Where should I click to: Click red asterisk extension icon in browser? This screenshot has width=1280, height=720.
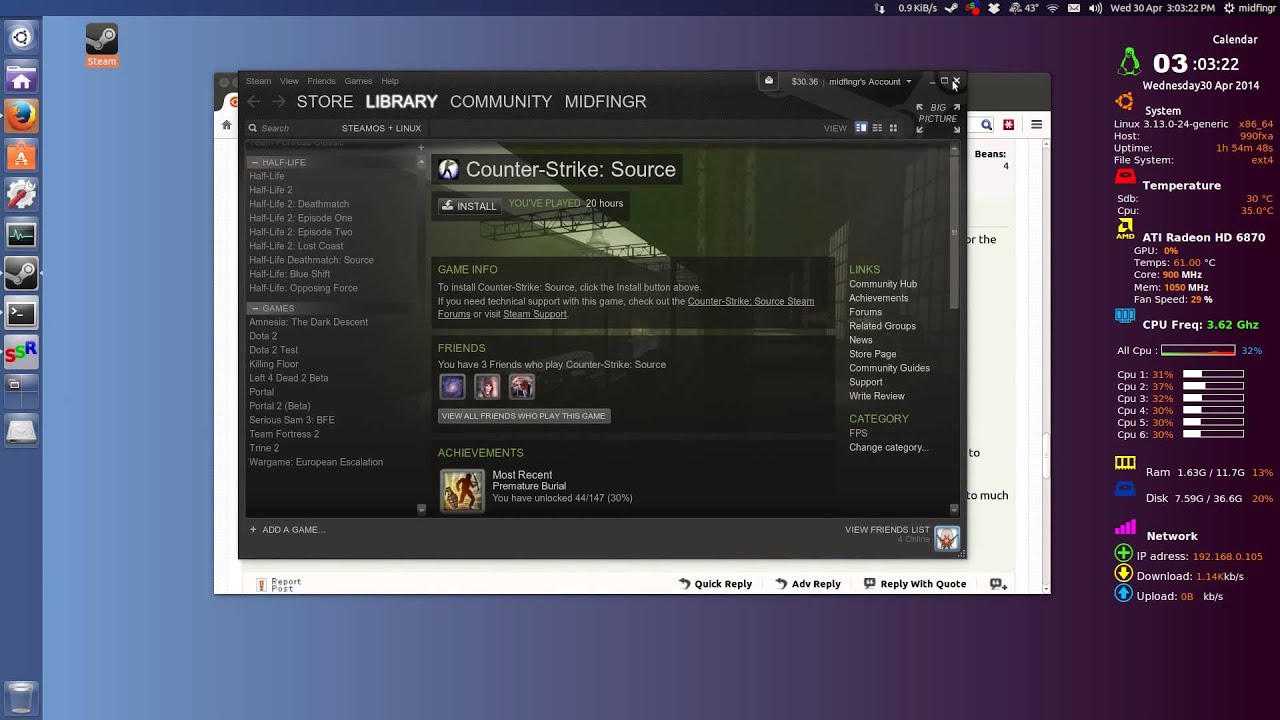click(x=1008, y=125)
